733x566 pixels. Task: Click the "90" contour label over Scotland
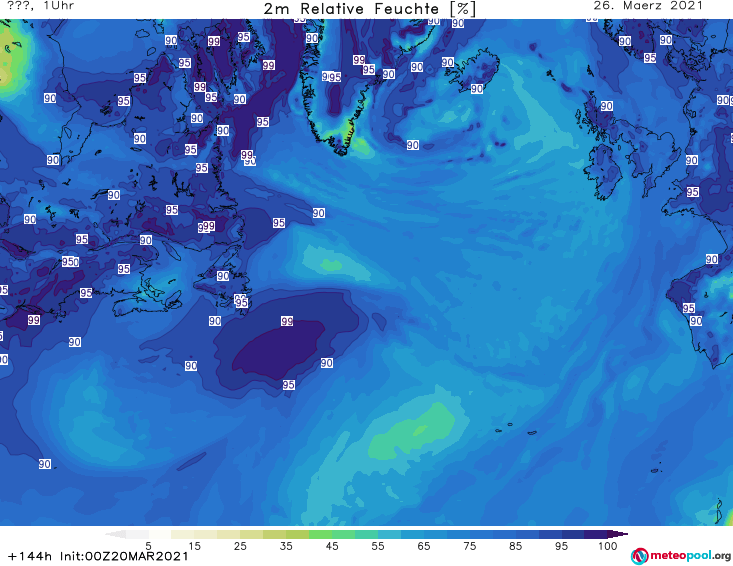607,106
